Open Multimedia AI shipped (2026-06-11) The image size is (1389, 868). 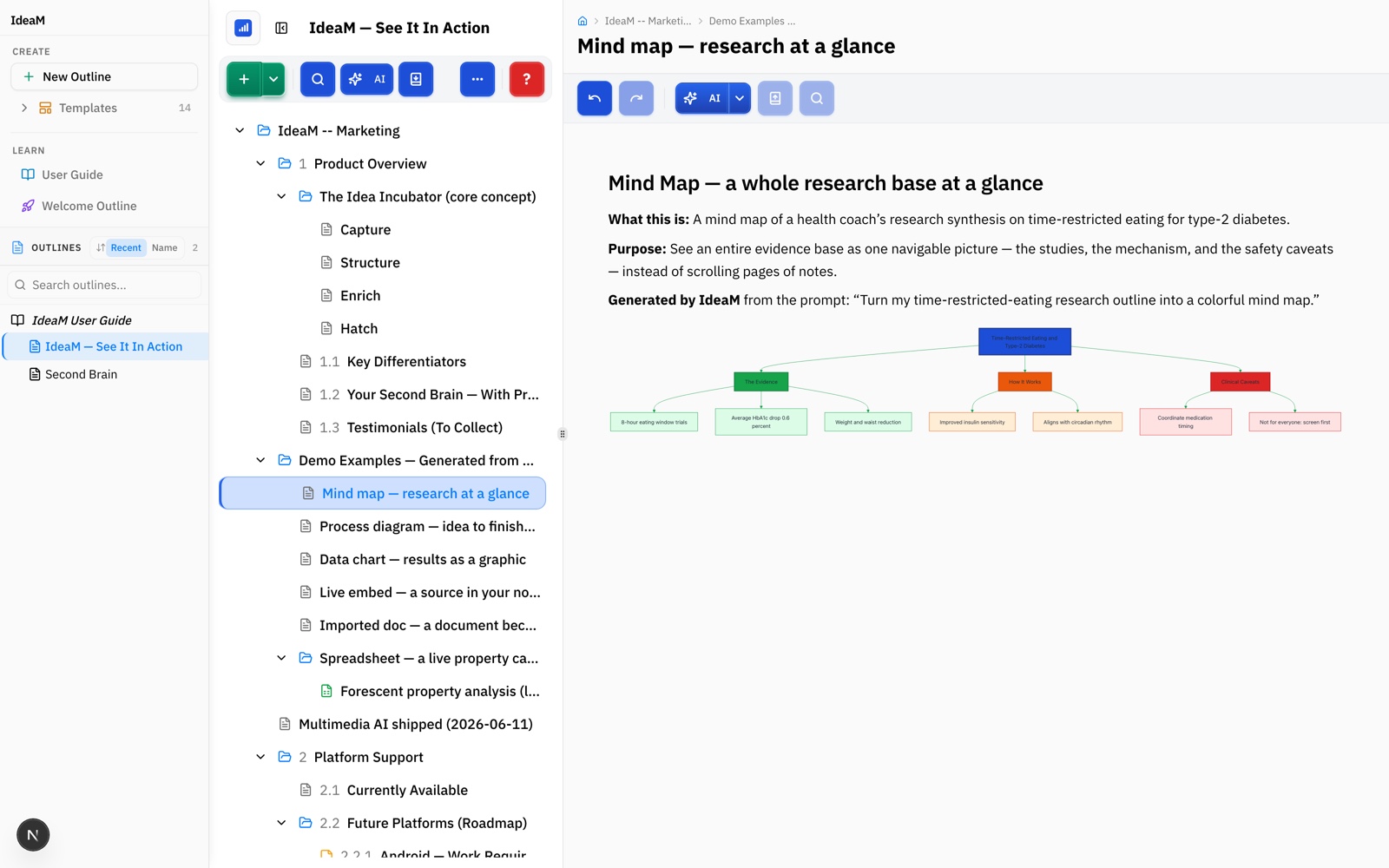[x=415, y=724]
